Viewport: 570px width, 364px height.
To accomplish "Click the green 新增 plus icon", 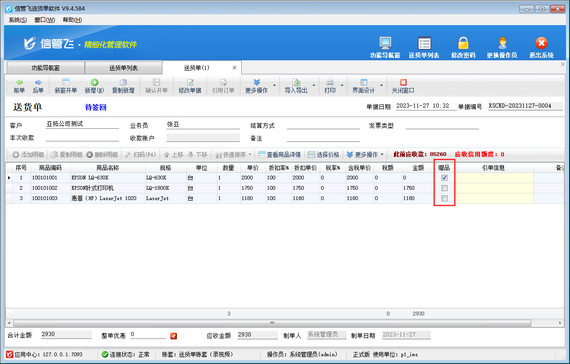I will [x=95, y=83].
